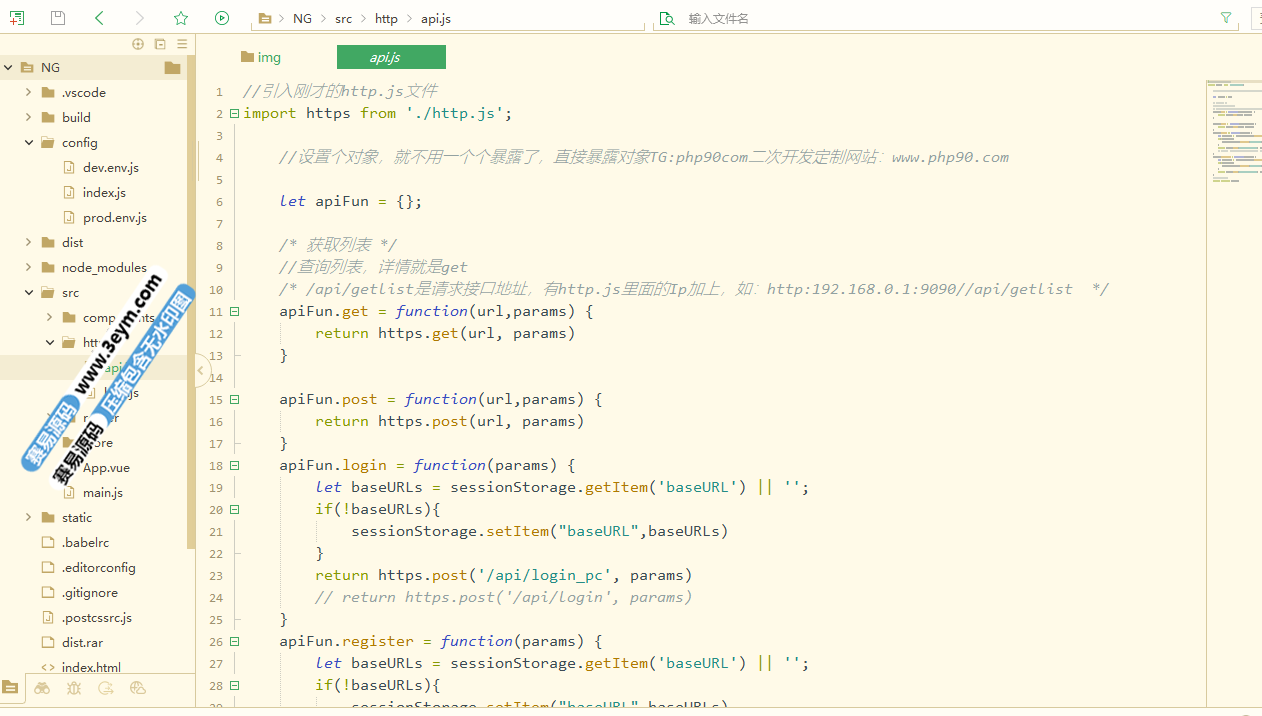
Task: Open the debug bug panel
Action: [74, 688]
